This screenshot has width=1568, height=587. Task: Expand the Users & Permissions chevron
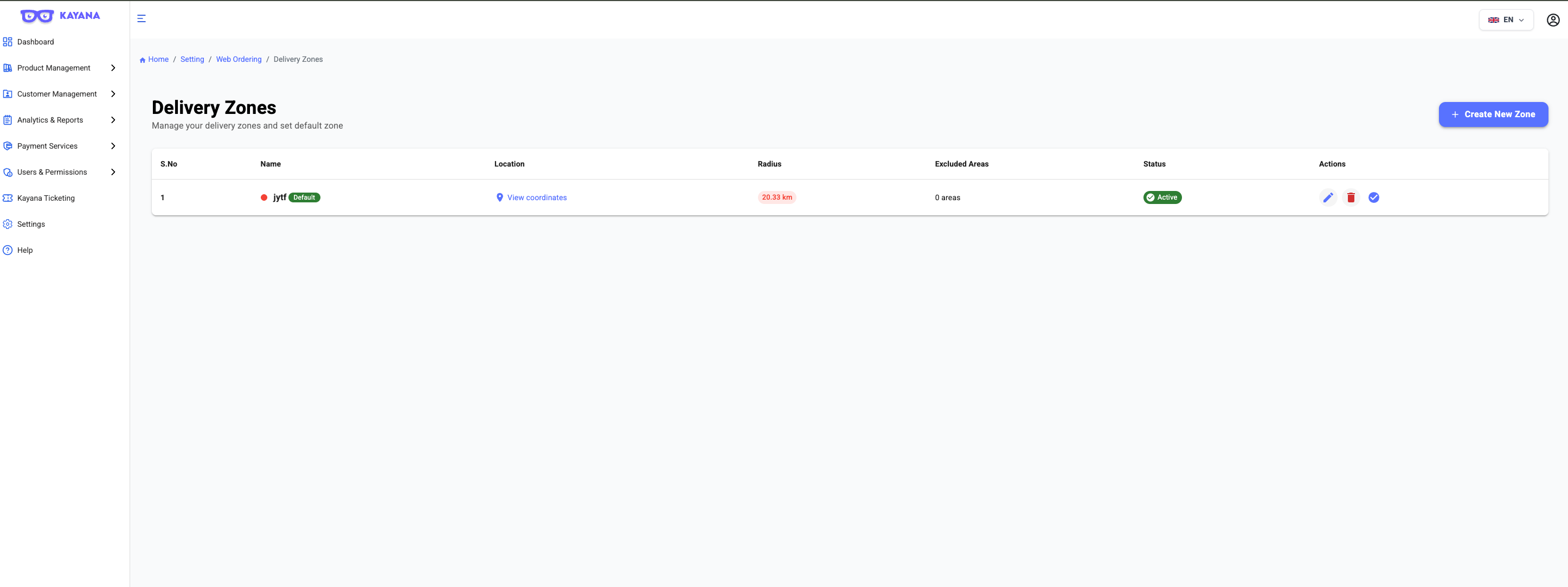[x=113, y=173]
